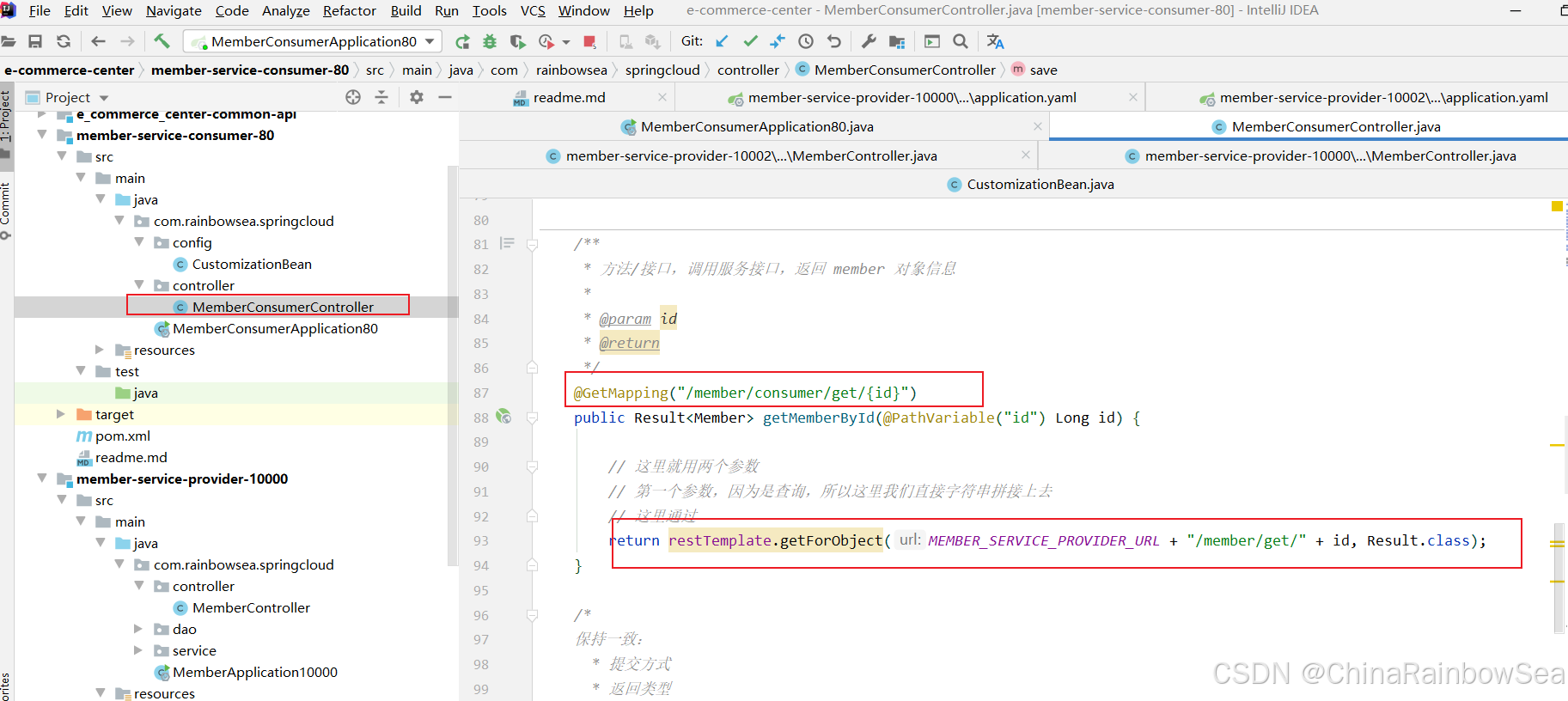The image size is (1568, 701).
Task: Click the profiler run icon
Action: point(546,41)
